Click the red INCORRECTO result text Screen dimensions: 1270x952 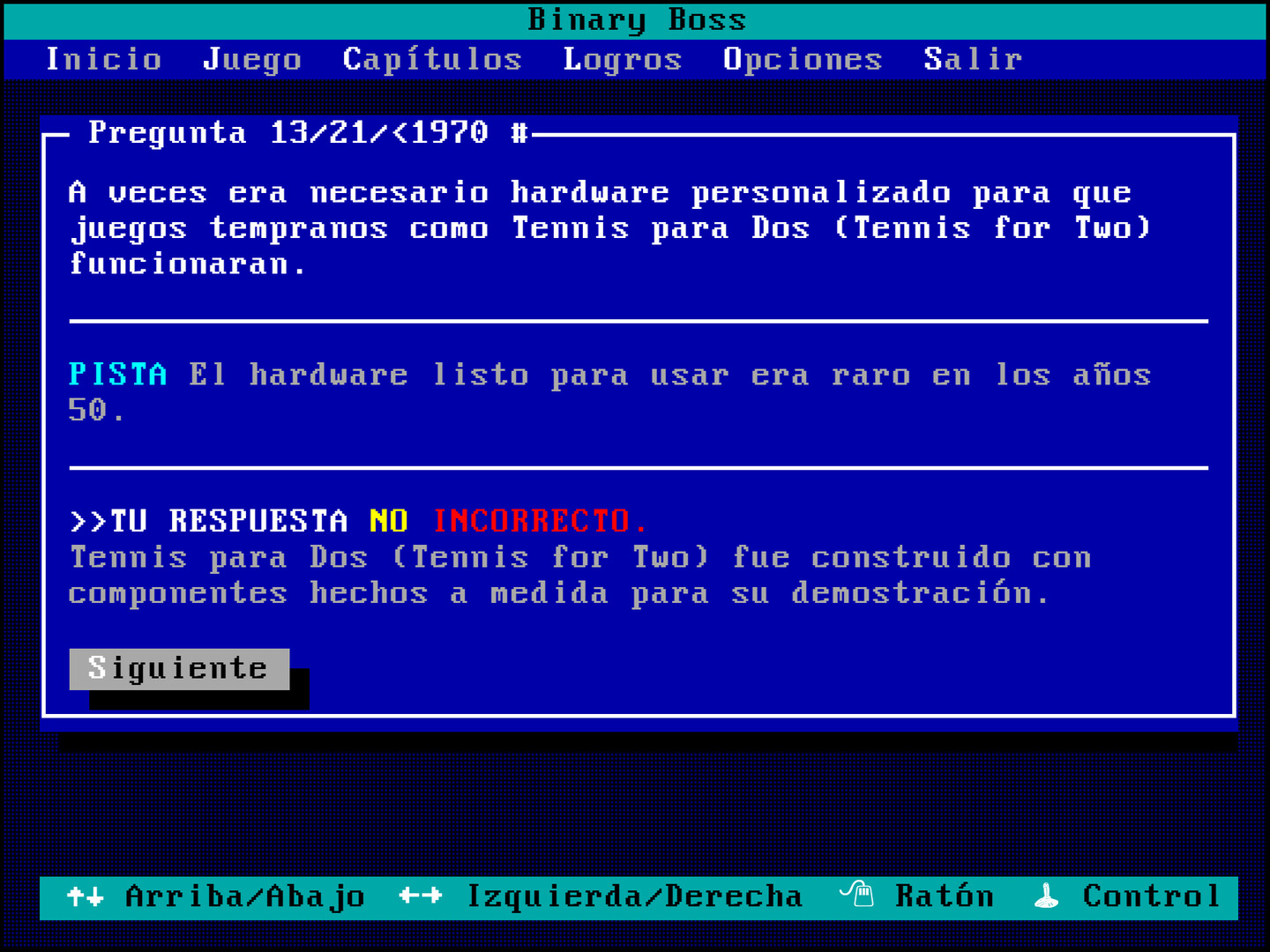pos(540,521)
